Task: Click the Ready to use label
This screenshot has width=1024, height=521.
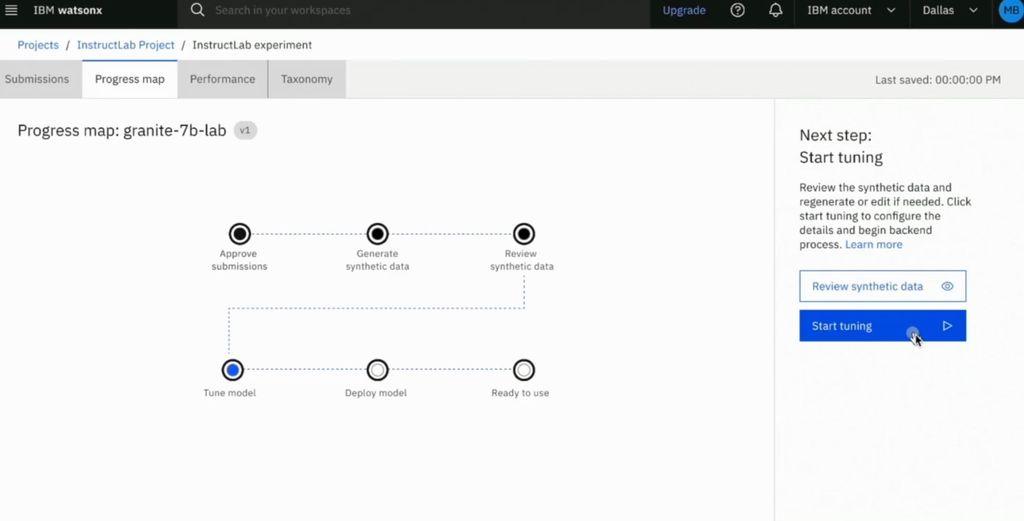Action: [520, 393]
